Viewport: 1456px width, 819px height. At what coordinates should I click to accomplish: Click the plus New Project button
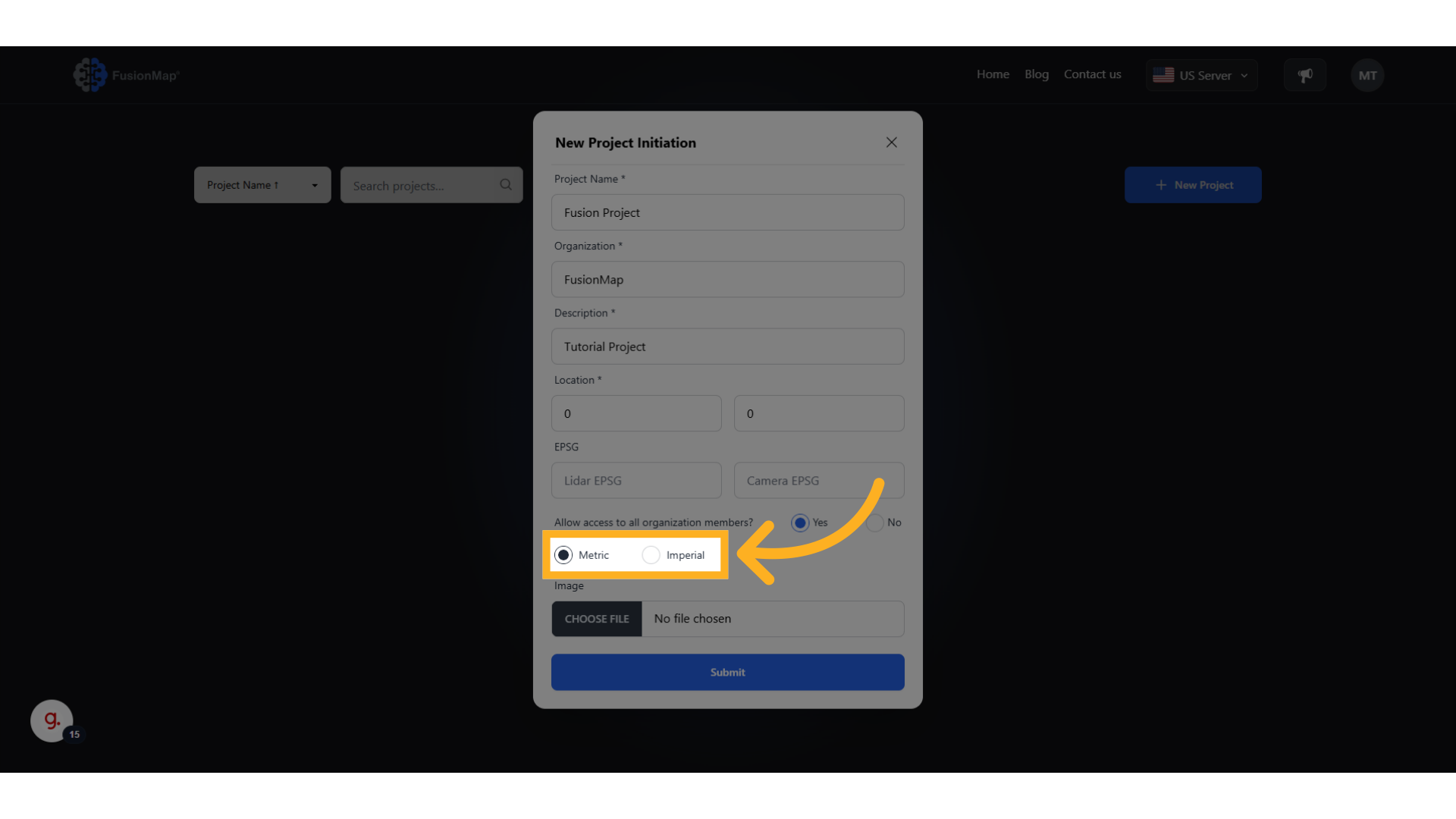pyautogui.click(x=1193, y=185)
